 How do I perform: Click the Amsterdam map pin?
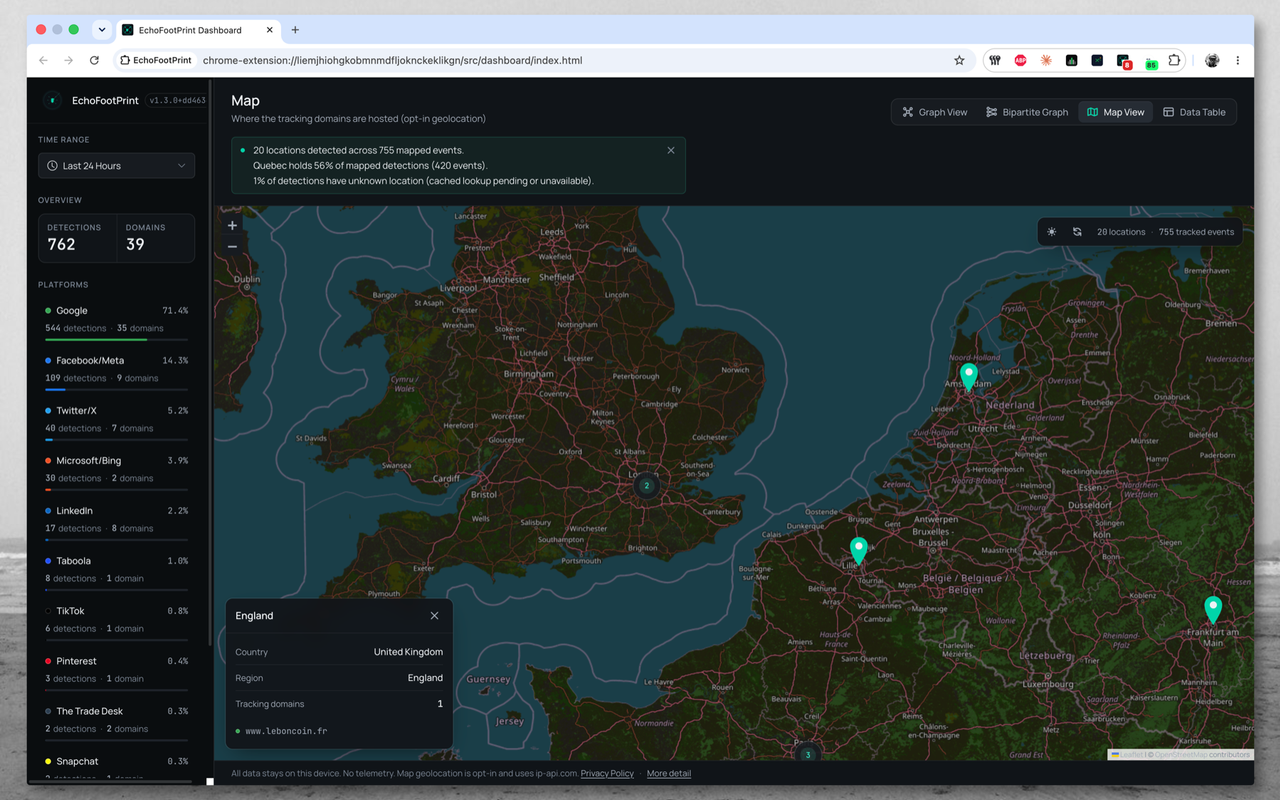point(968,377)
